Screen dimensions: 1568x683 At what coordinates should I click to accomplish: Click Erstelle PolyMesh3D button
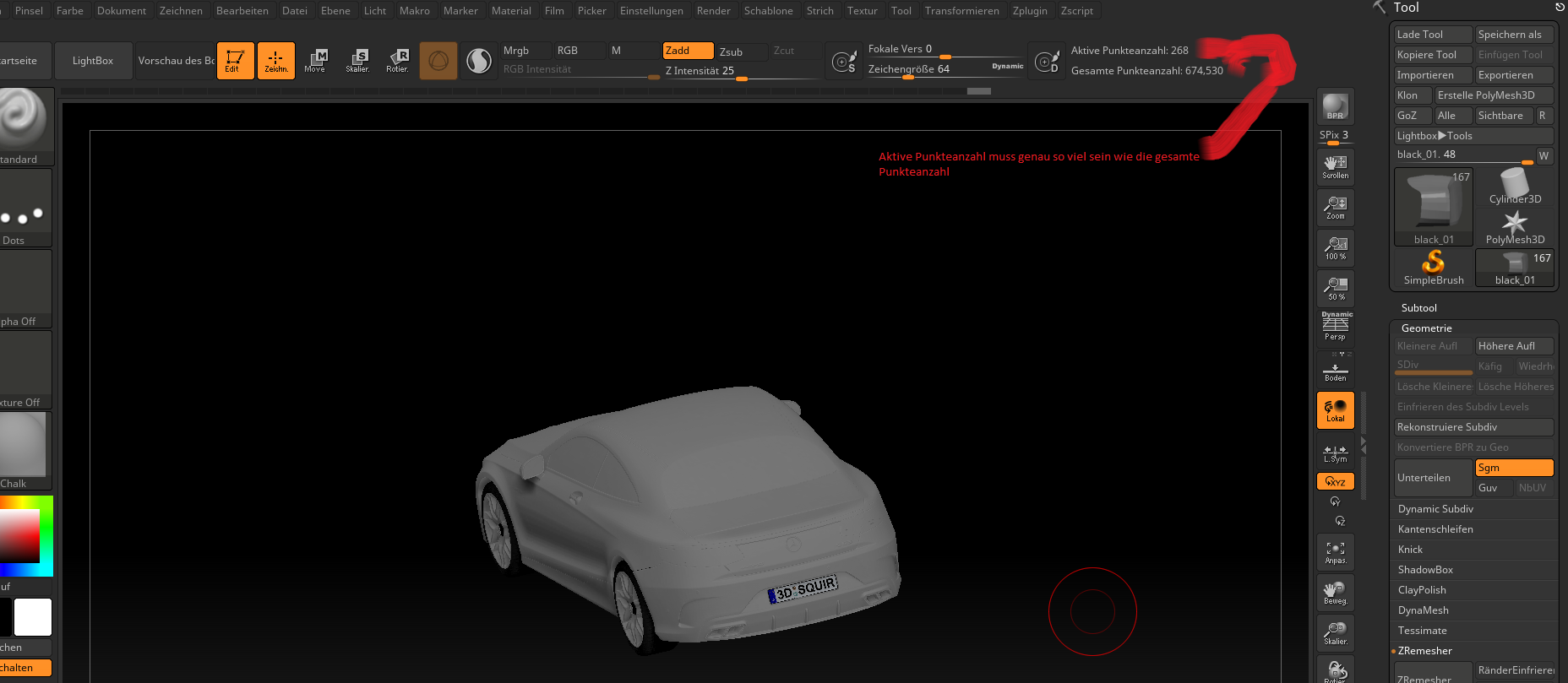click(1494, 95)
